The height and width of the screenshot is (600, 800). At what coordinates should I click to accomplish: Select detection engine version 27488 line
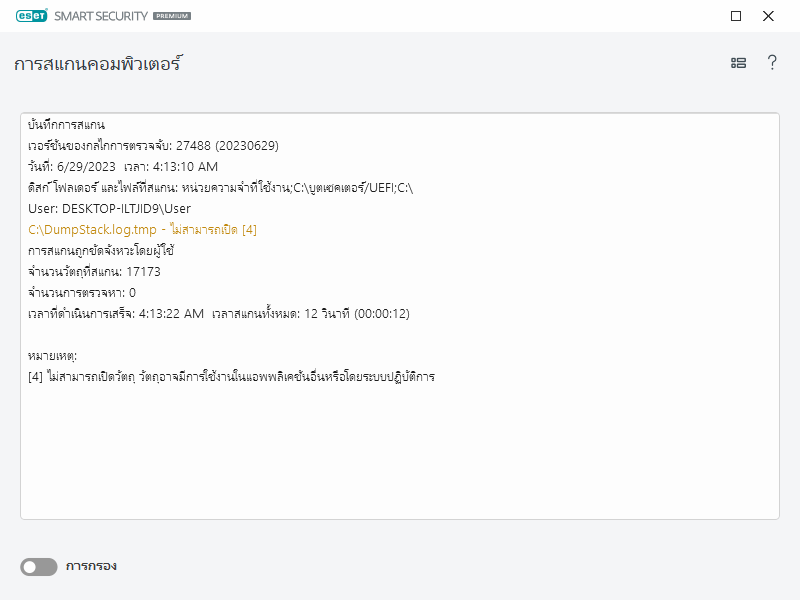153,146
